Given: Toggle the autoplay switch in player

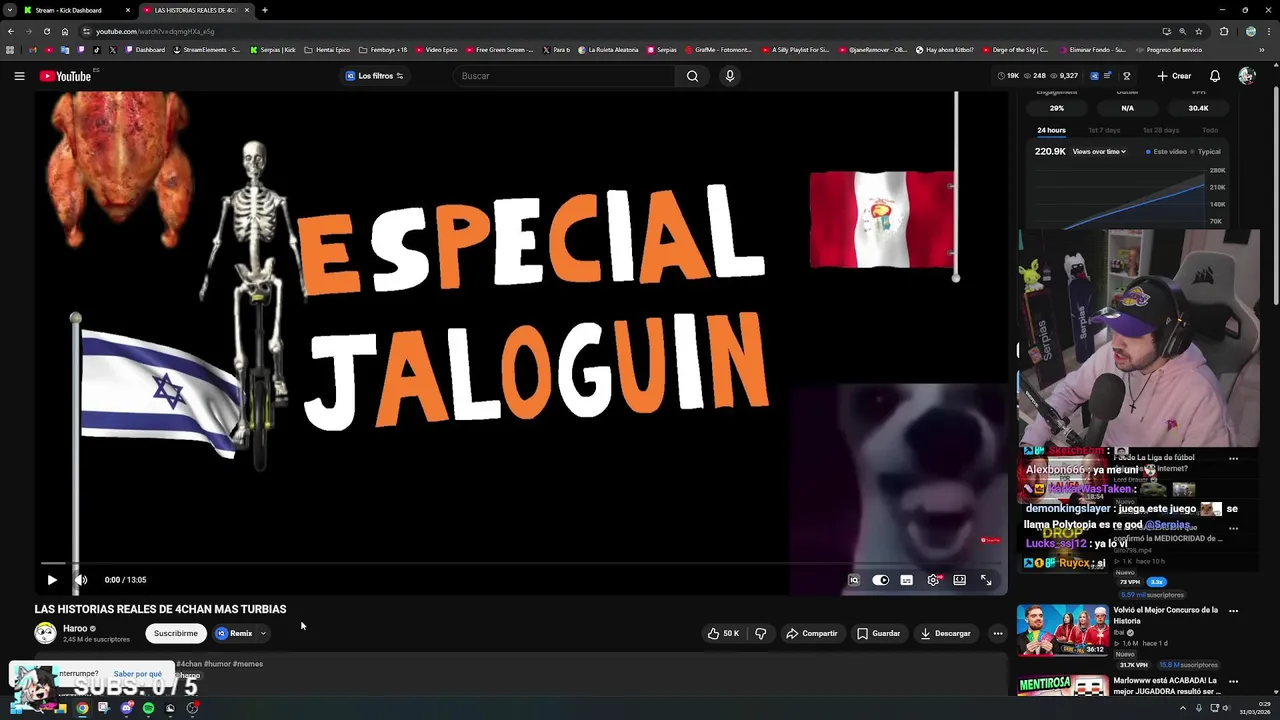Looking at the screenshot, I should tap(880, 580).
